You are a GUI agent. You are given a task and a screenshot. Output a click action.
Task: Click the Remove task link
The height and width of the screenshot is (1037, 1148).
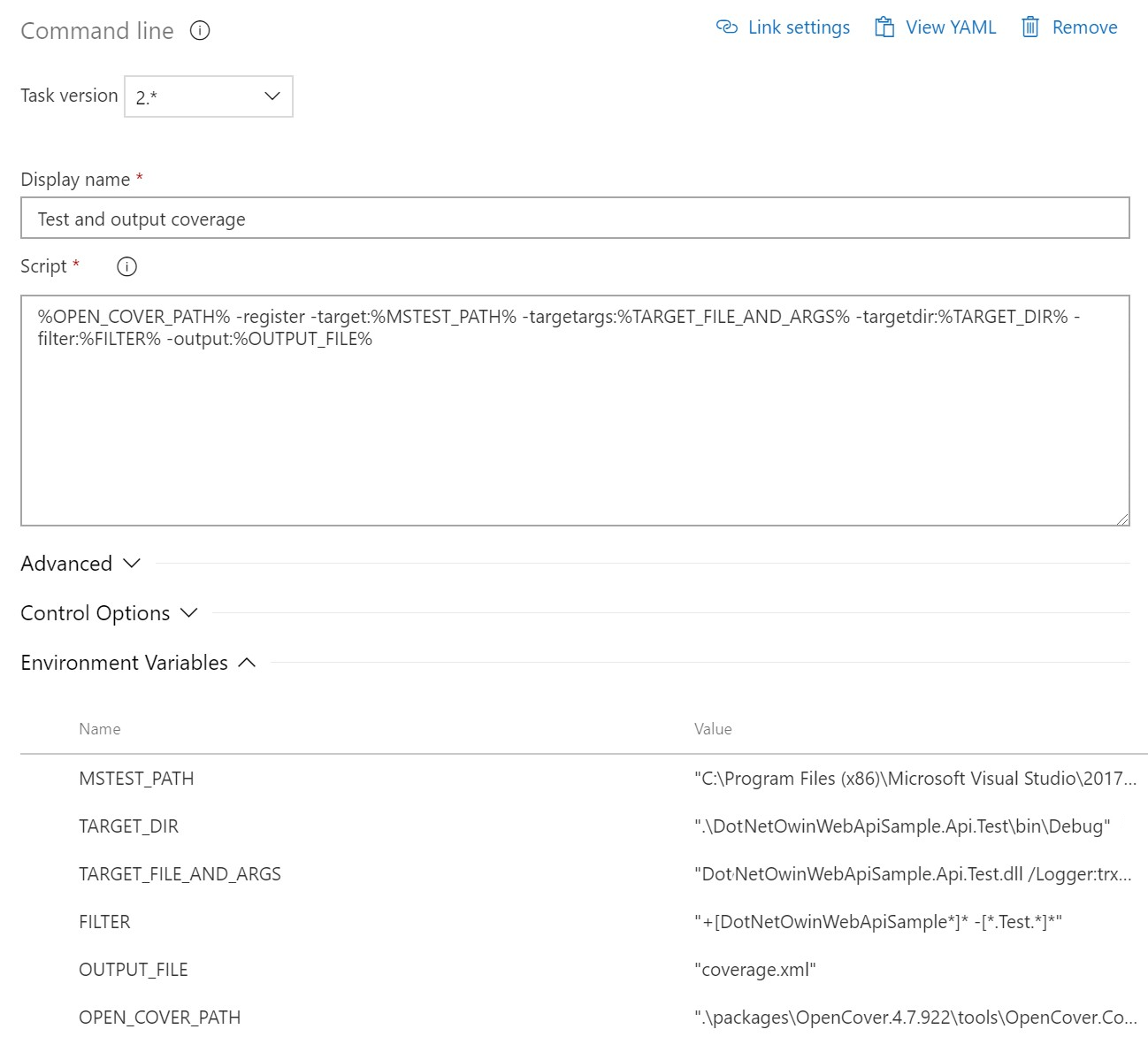(x=1084, y=27)
